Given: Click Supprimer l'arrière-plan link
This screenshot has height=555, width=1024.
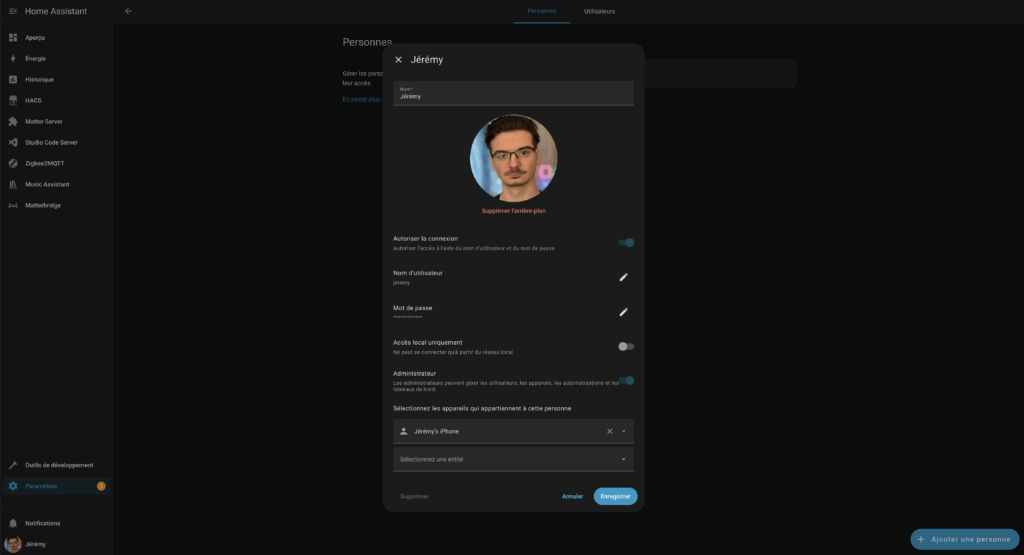Looking at the screenshot, I should click(513, 211).
